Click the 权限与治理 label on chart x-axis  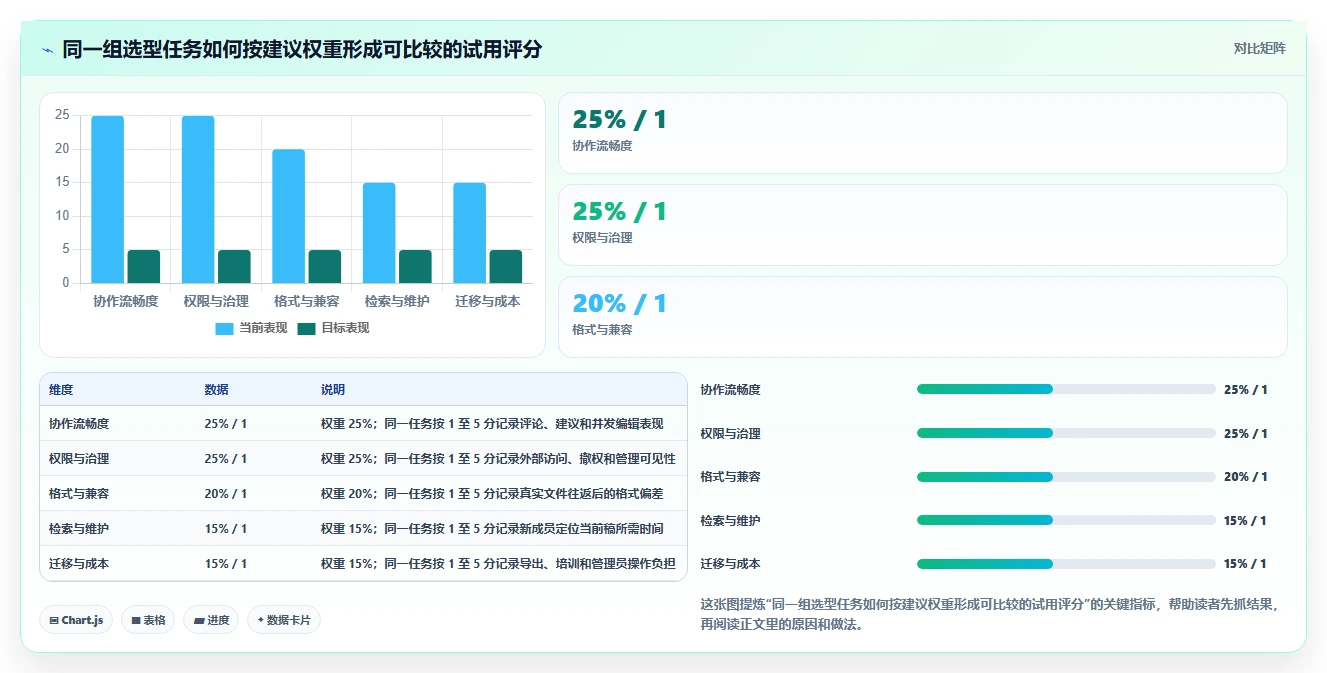tap(216, 301)
